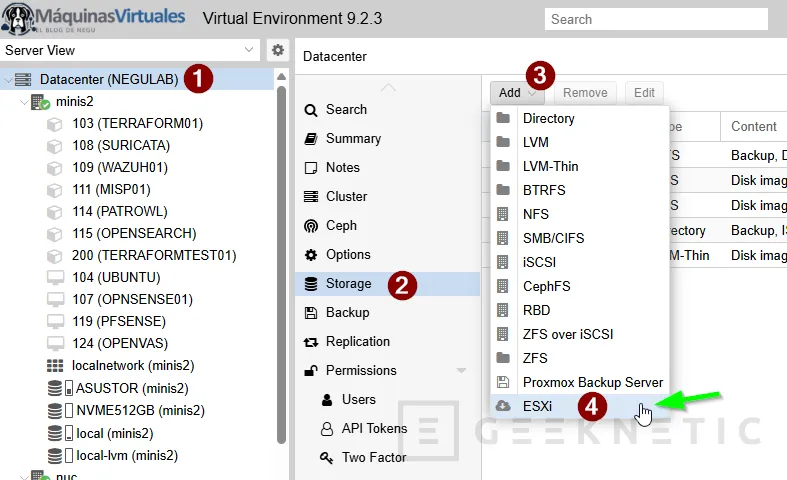Select container icon for 103 (TERRAFORM01)
The height and width of the screenshot is (480, 787).
pos(54,124)
